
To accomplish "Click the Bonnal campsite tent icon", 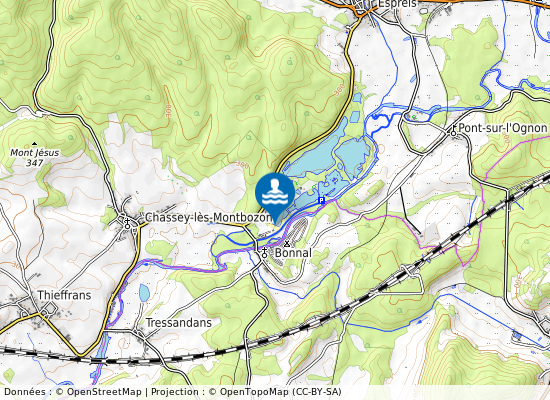I will (287, 243).
